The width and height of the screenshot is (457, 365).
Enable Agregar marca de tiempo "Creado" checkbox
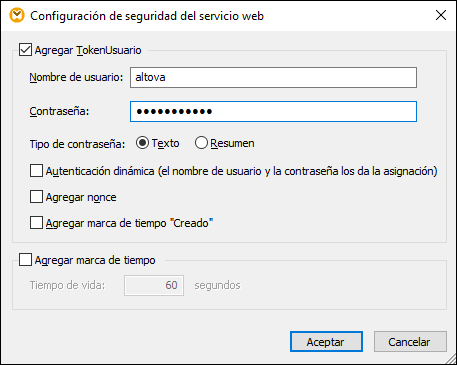pyautogui.click(x=36, y=223)
